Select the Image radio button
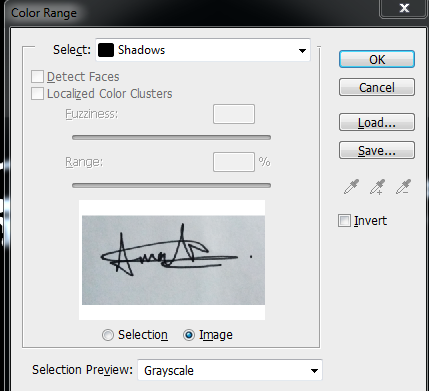The image size is (429, 391). (x=189, y=335)
